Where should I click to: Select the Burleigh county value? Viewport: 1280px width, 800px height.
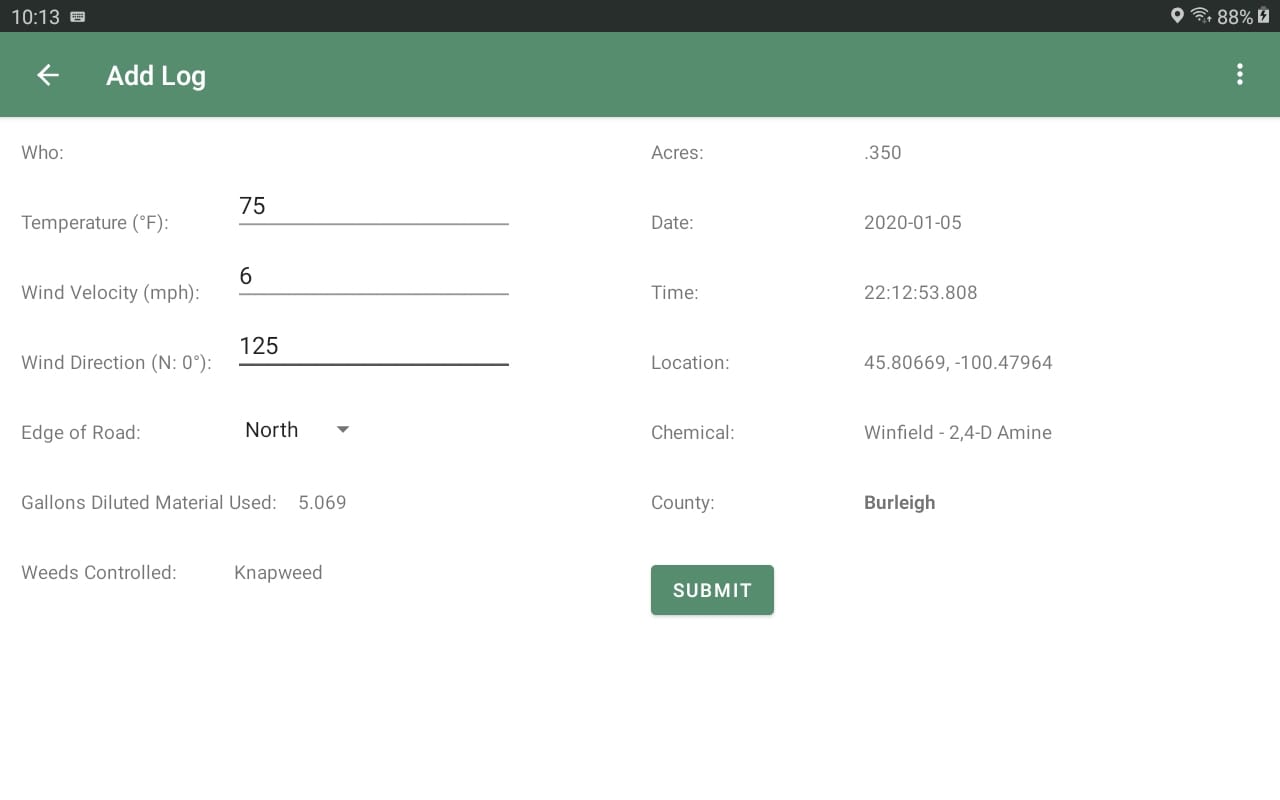pyautogui.click(x=899, y=502)
